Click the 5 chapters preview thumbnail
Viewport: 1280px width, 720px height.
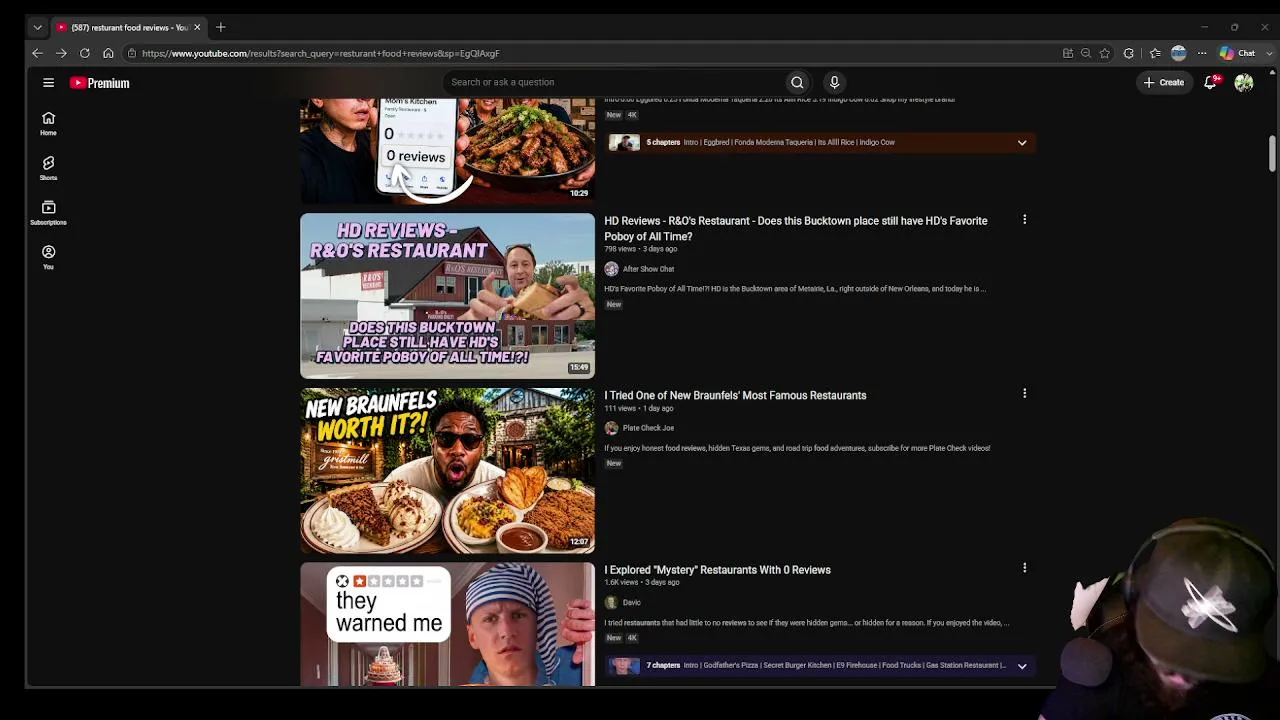pos(624,143)
